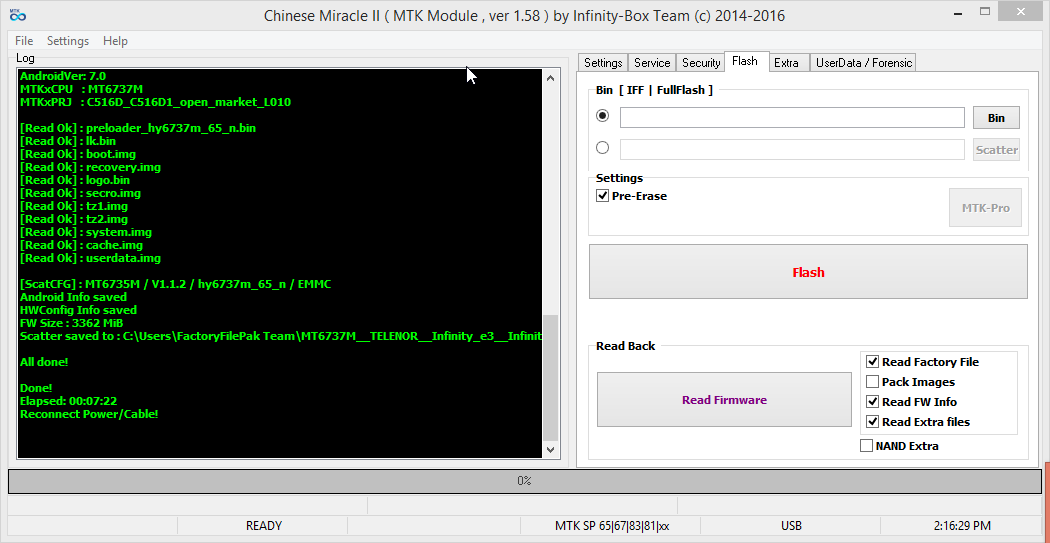Click the USB status bar entry
The width and height of the screenshot is (1050, 543).
click(x=791, y=526)
